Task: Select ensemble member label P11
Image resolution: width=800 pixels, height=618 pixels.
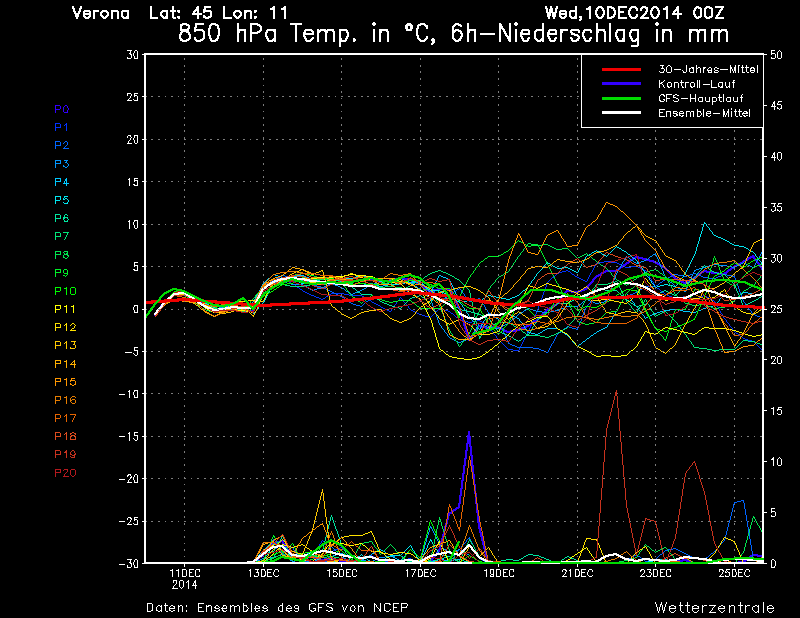Action: [x=65, y=309]
